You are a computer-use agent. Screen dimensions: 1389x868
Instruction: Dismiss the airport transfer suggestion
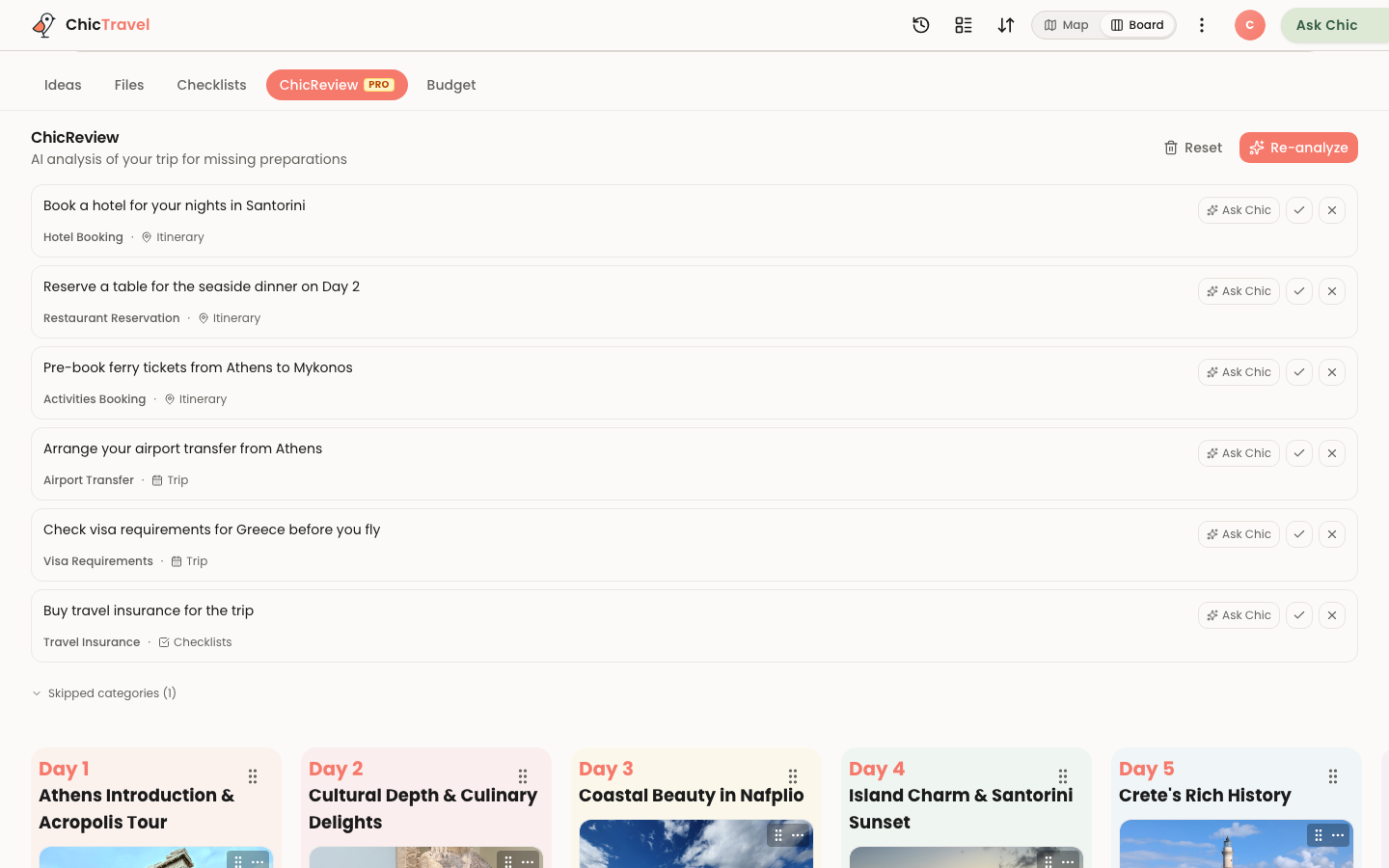click(x=1332, y=453)
